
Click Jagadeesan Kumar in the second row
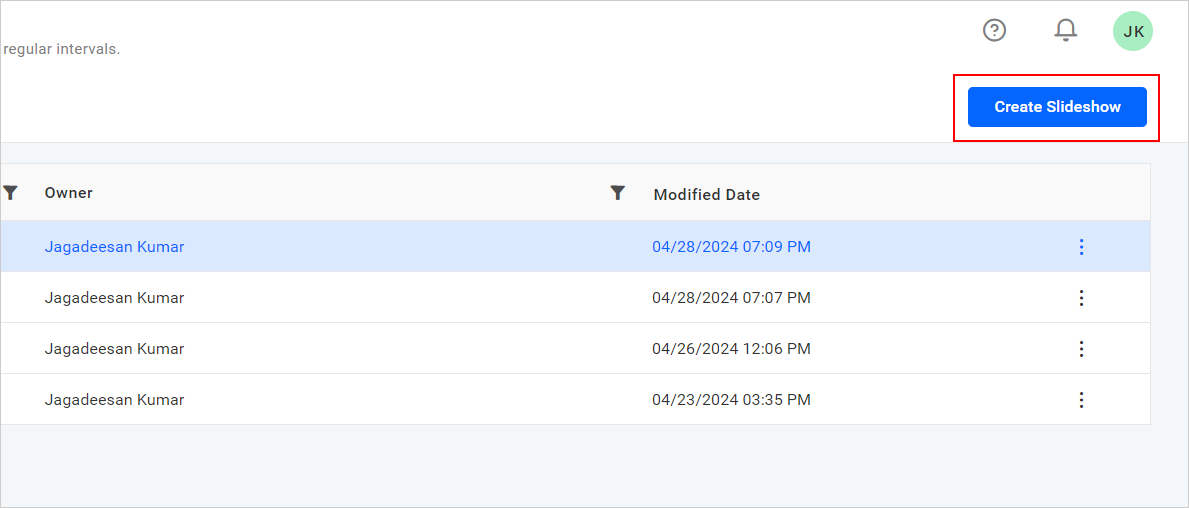click(114, 298)
